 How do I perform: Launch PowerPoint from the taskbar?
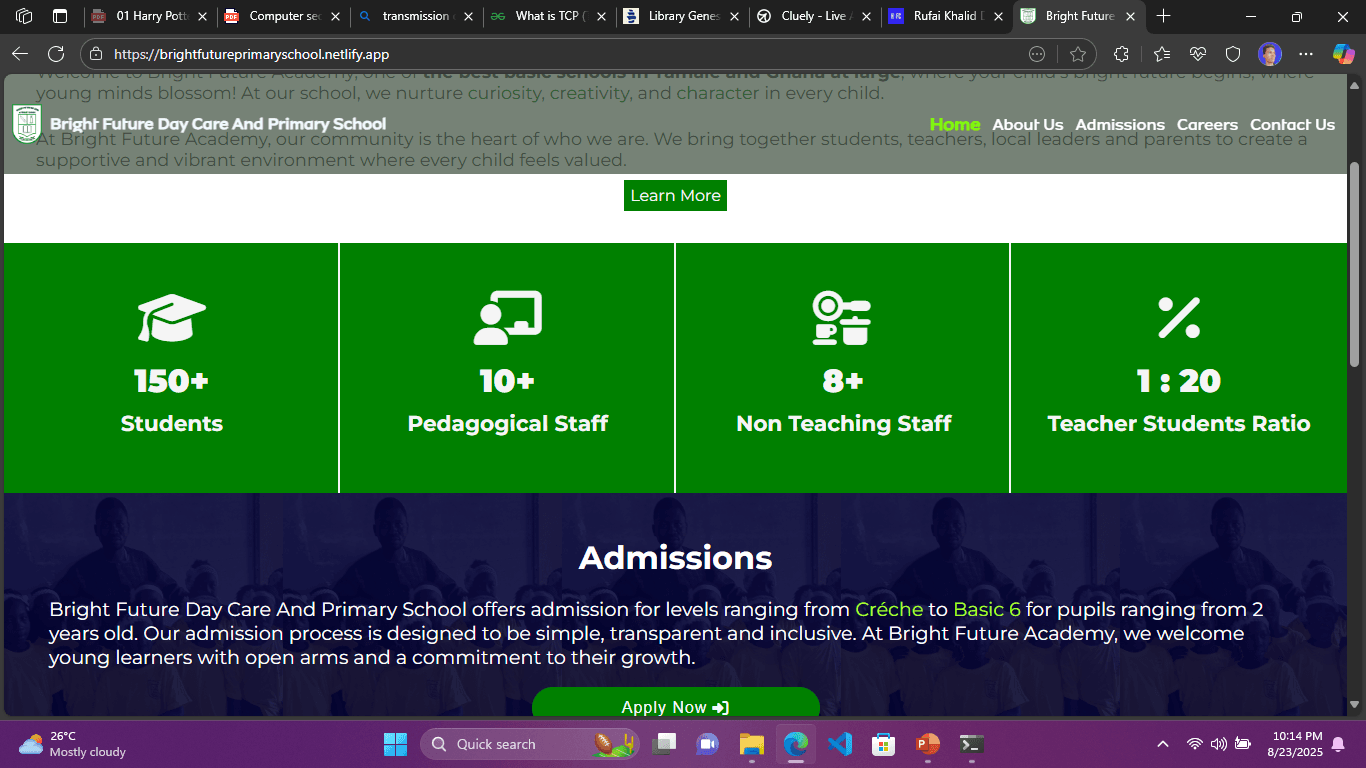point(926,744)
